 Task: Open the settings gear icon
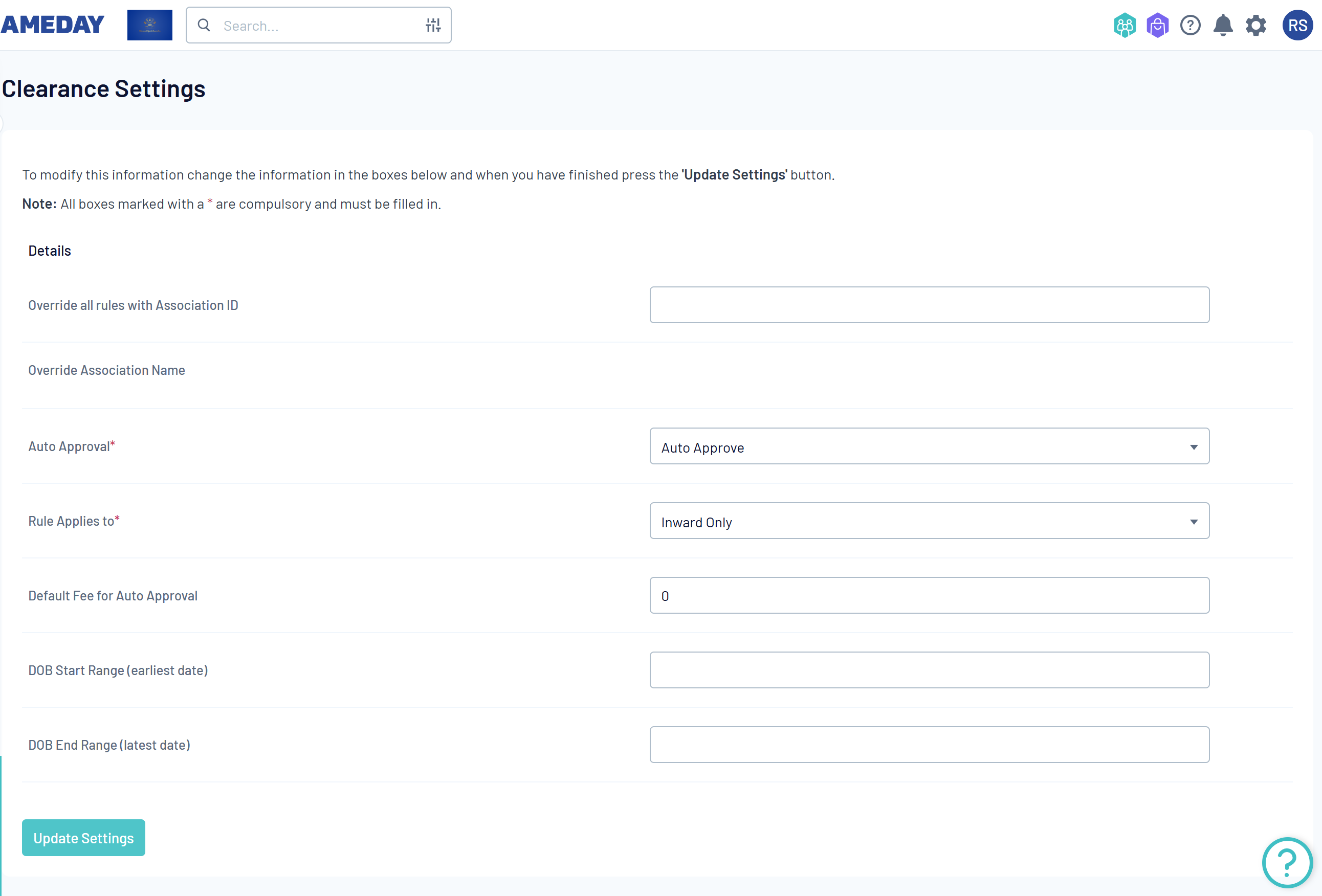pyautogui.click(x=1255, y=26)
